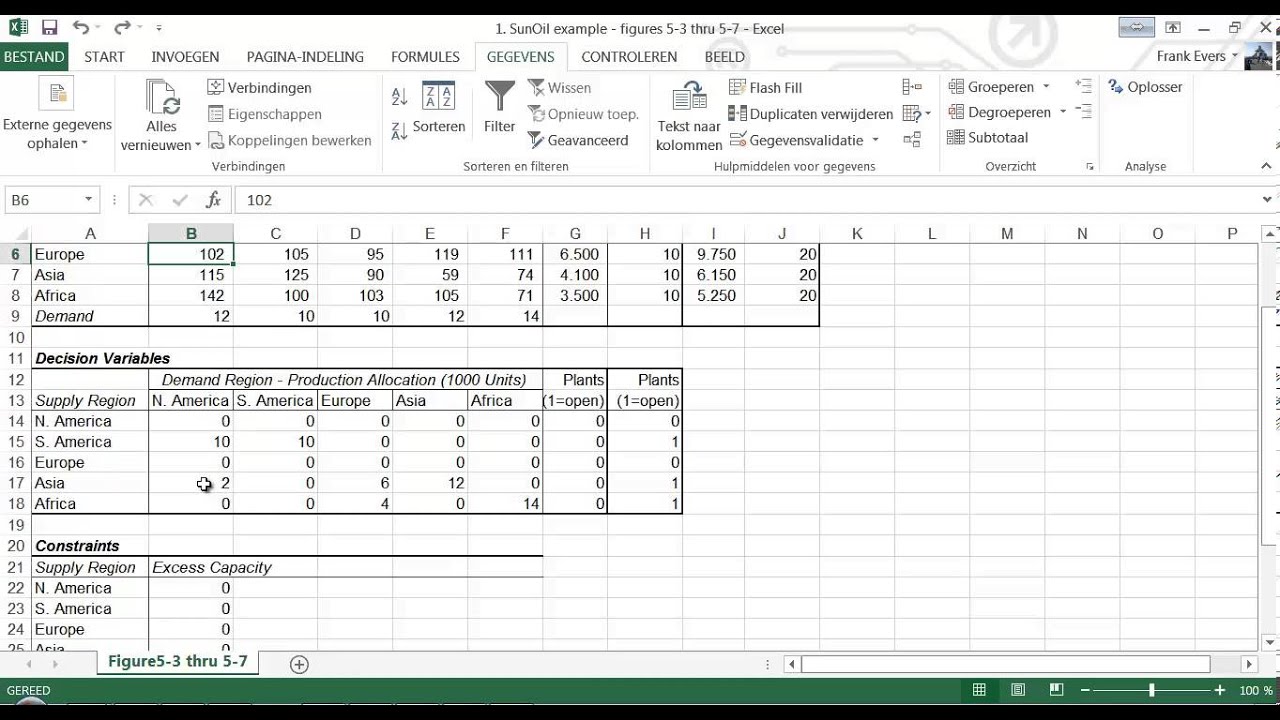The image size is (1280, 720).
Task: Click the vertical scrollbar down arrow
Action: [x=1270, y=642]
